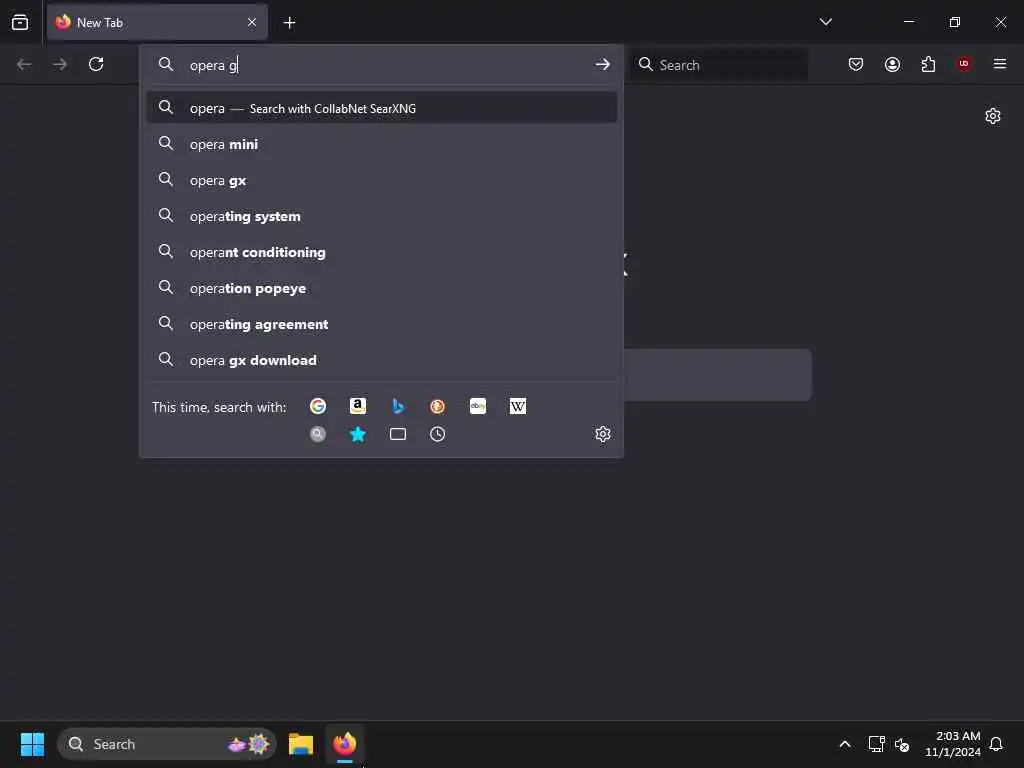Screen dimensions: 1024x768
Task: Open uBlock Origin extension icon
Action: pos(964,64)
